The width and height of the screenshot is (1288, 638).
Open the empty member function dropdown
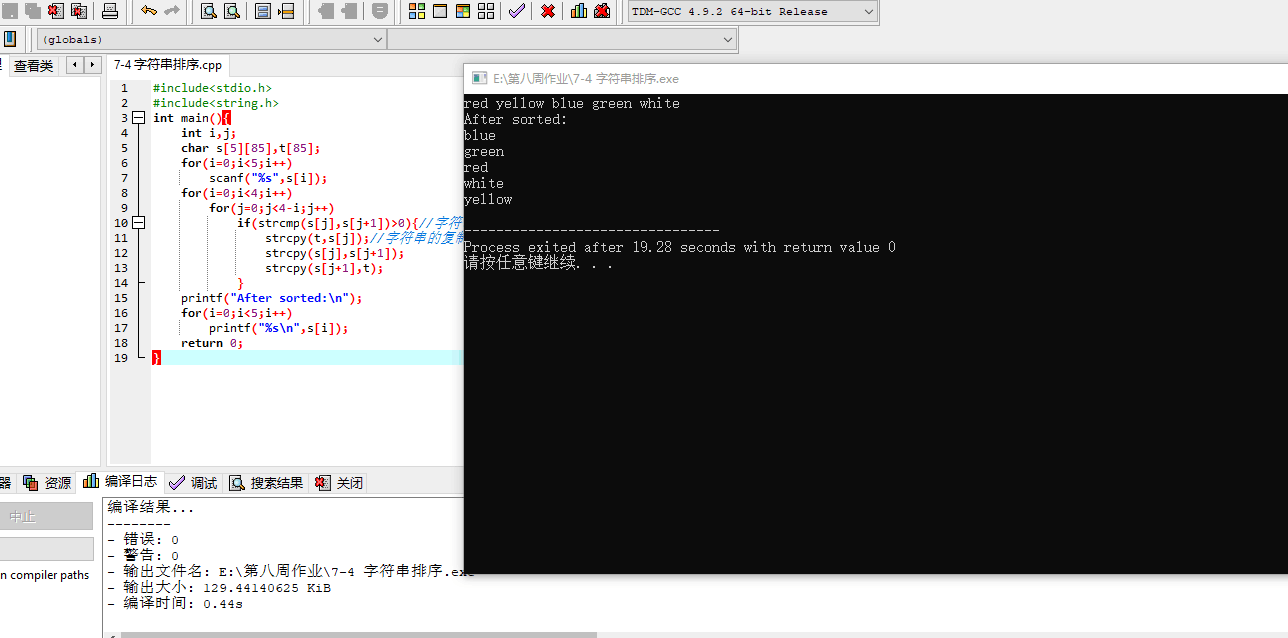click(x=562, y=39)
